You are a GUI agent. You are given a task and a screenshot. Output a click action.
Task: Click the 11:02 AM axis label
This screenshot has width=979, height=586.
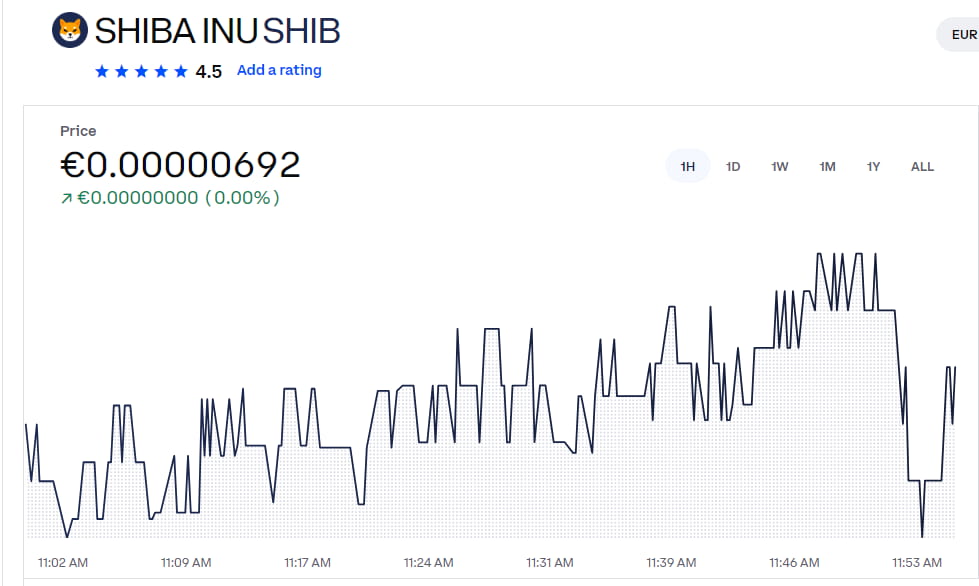click(x=63, y=562)
